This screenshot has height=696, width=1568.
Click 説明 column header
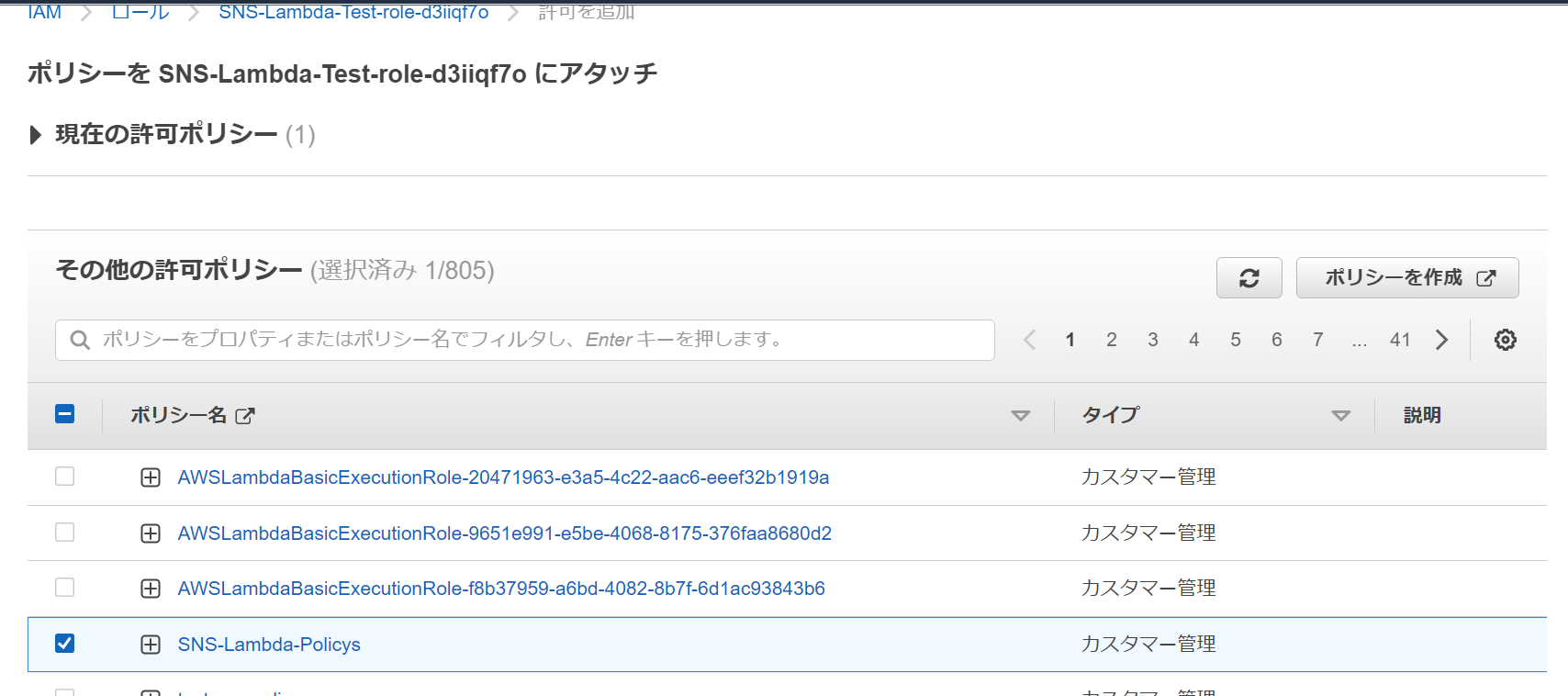(x=1422, y=415)
